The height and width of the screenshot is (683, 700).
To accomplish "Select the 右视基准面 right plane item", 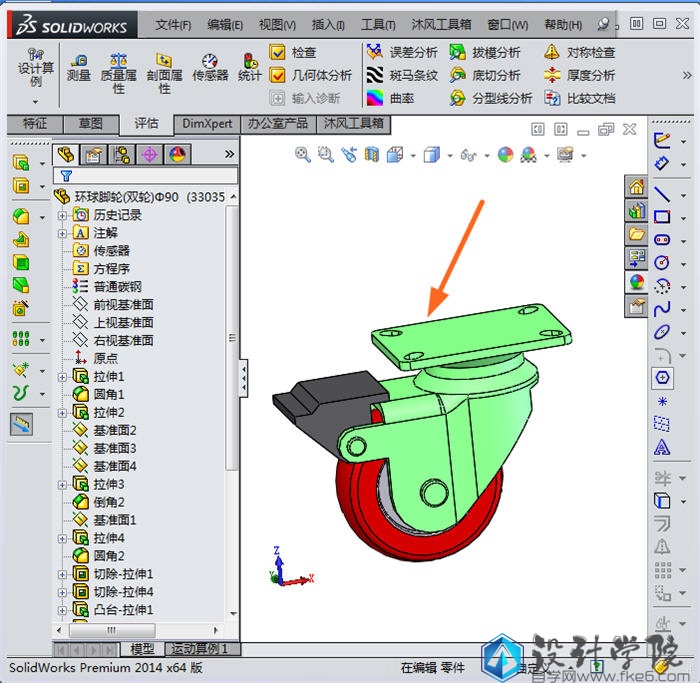I will click(x=123, y=341).
